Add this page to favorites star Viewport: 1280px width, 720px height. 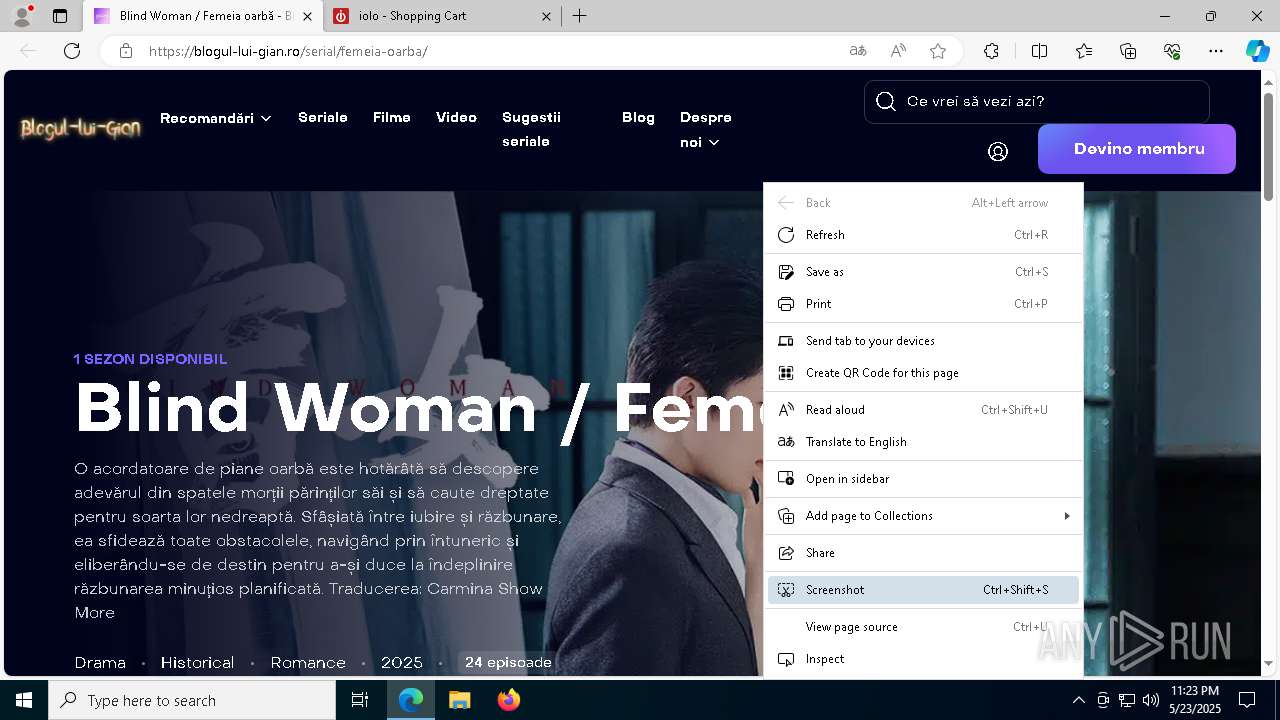tap(938, 51)
